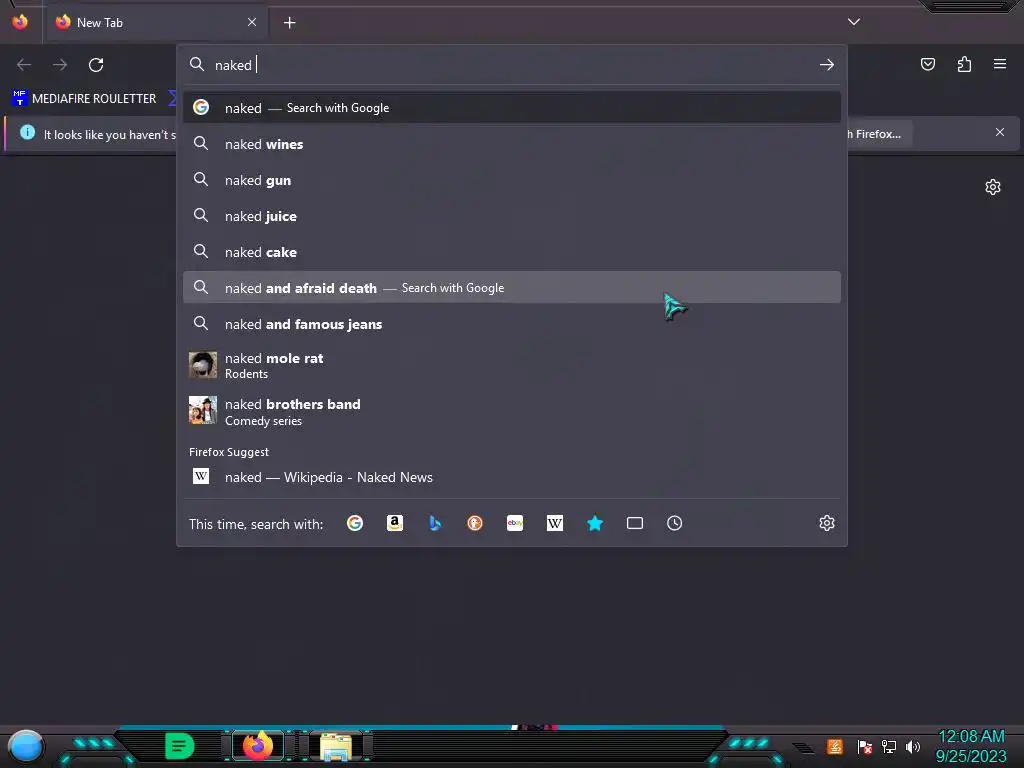This screenshot has height=768, width=1024.
Task: Click the Go arrow in the address bar
Action: [827, 65]
